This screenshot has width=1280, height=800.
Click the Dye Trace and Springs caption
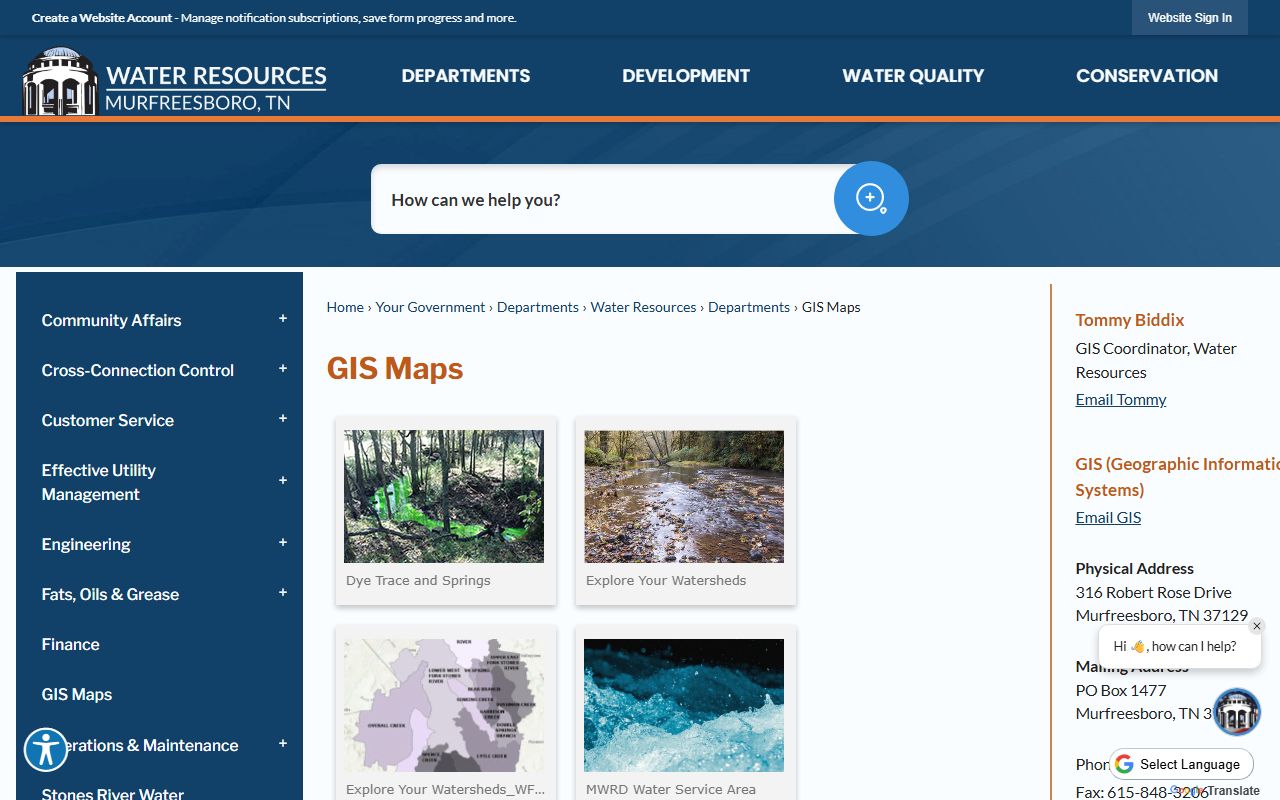418,580
